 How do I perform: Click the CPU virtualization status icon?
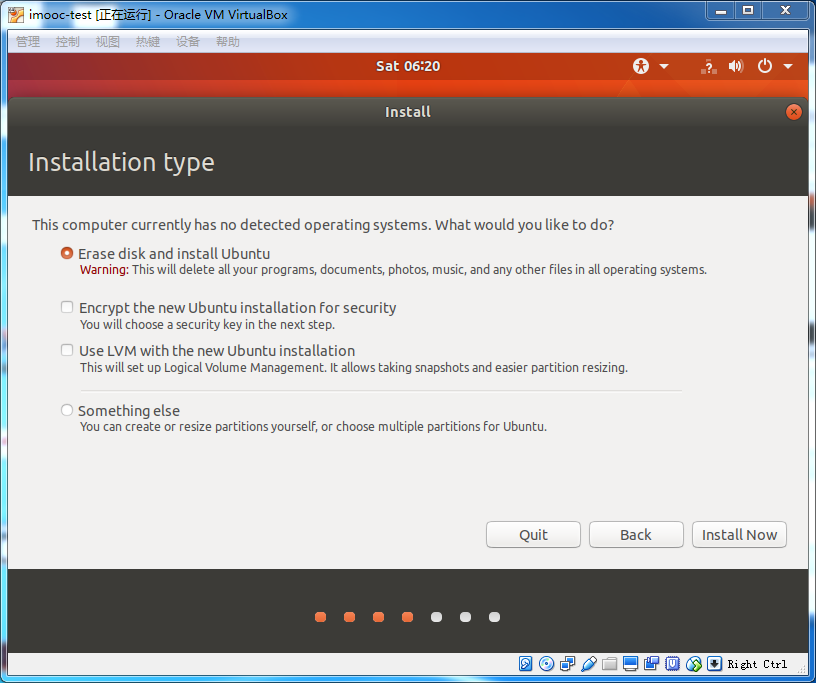[x=672, y=664]
